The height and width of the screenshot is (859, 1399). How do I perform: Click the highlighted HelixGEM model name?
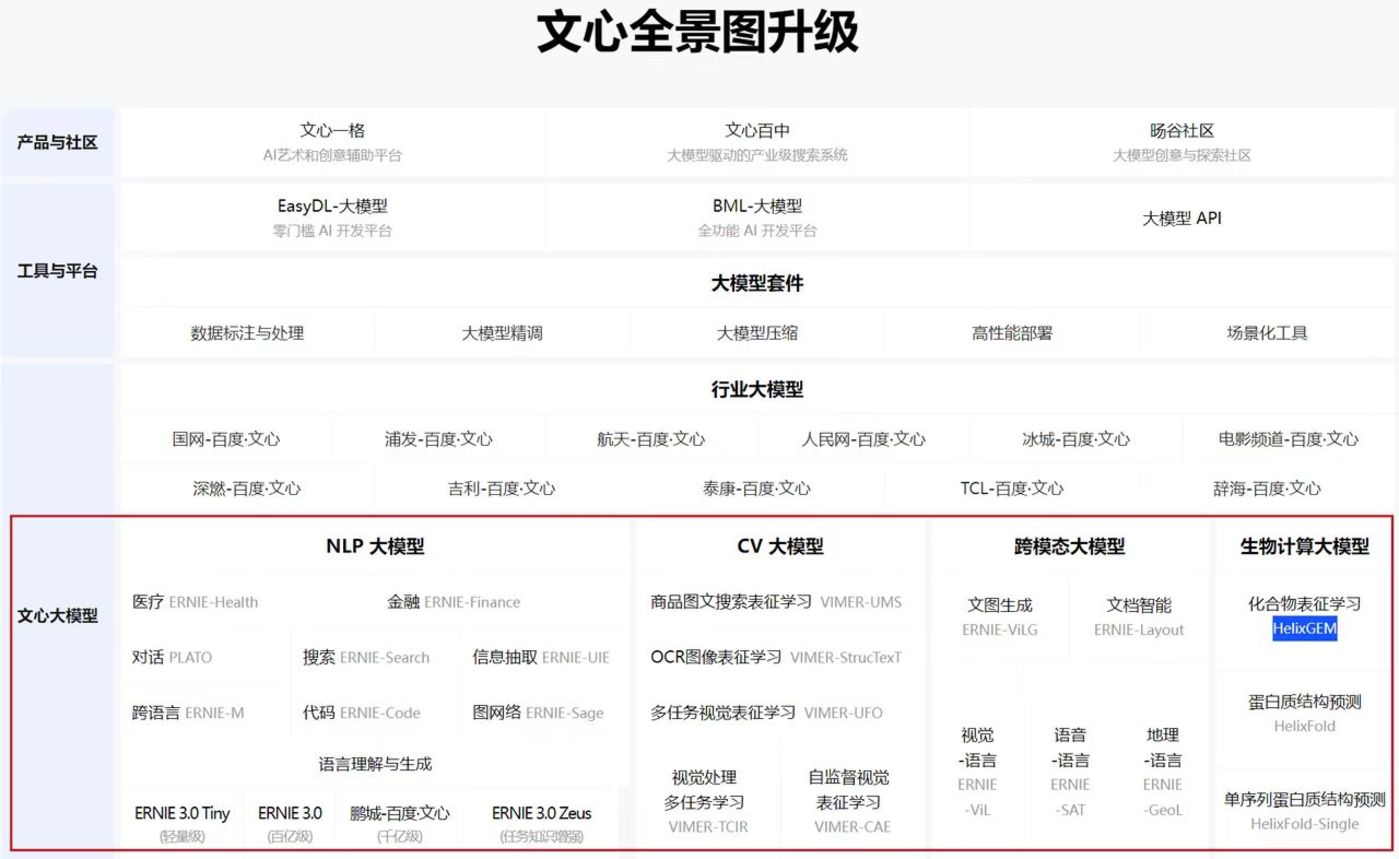coord(1303,629)
